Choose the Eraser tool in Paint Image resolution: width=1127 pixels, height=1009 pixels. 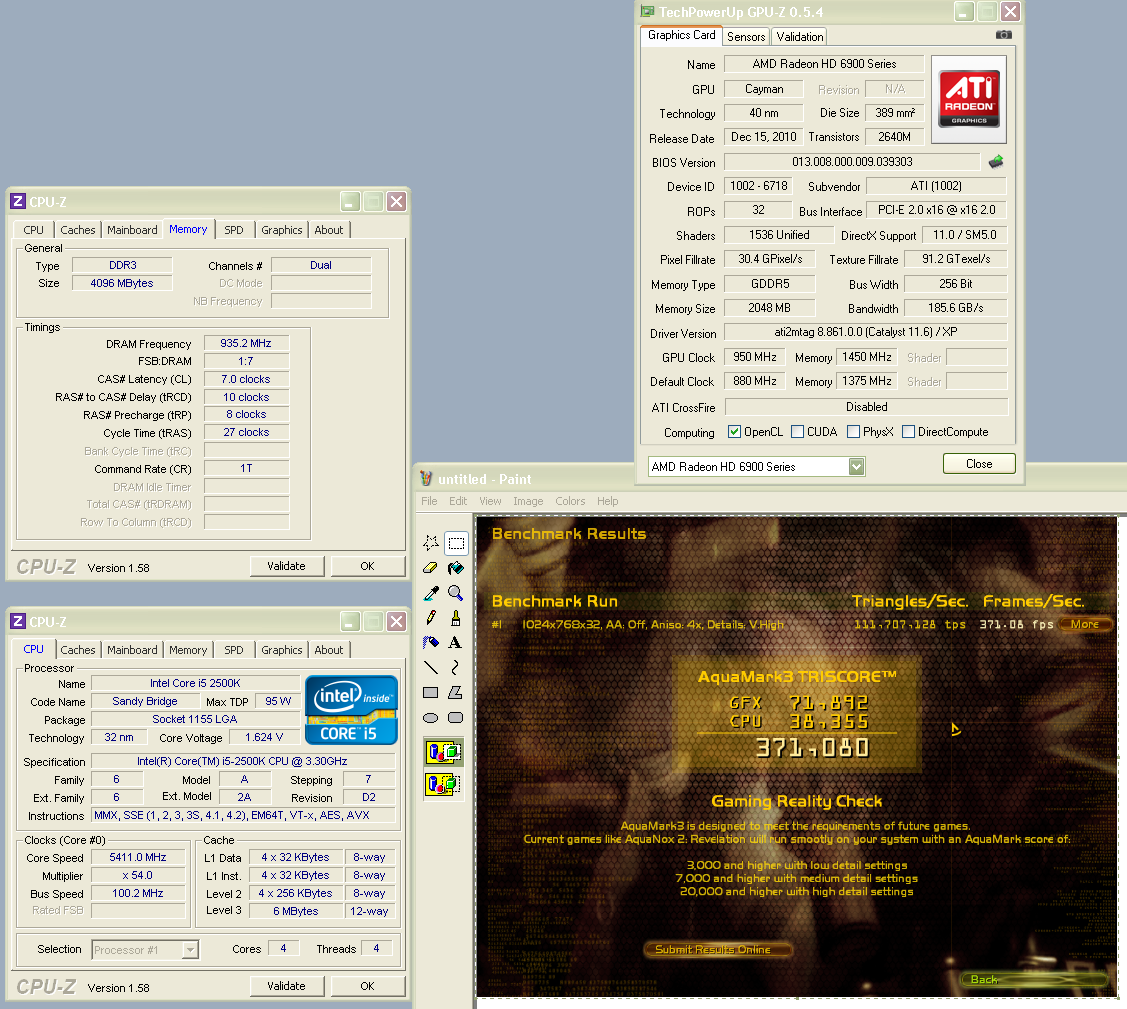[x=431, y=568]
